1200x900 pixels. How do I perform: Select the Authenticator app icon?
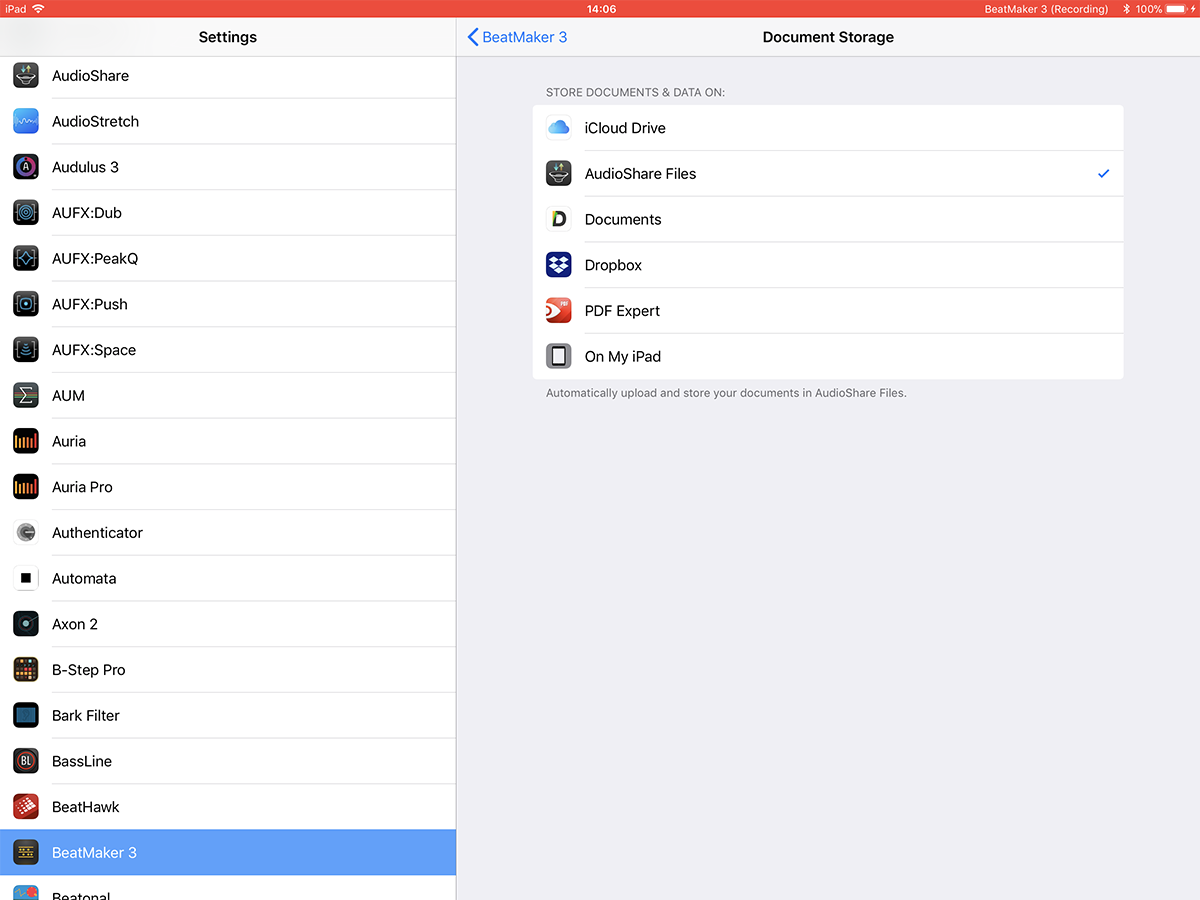[x=26, y=533]
